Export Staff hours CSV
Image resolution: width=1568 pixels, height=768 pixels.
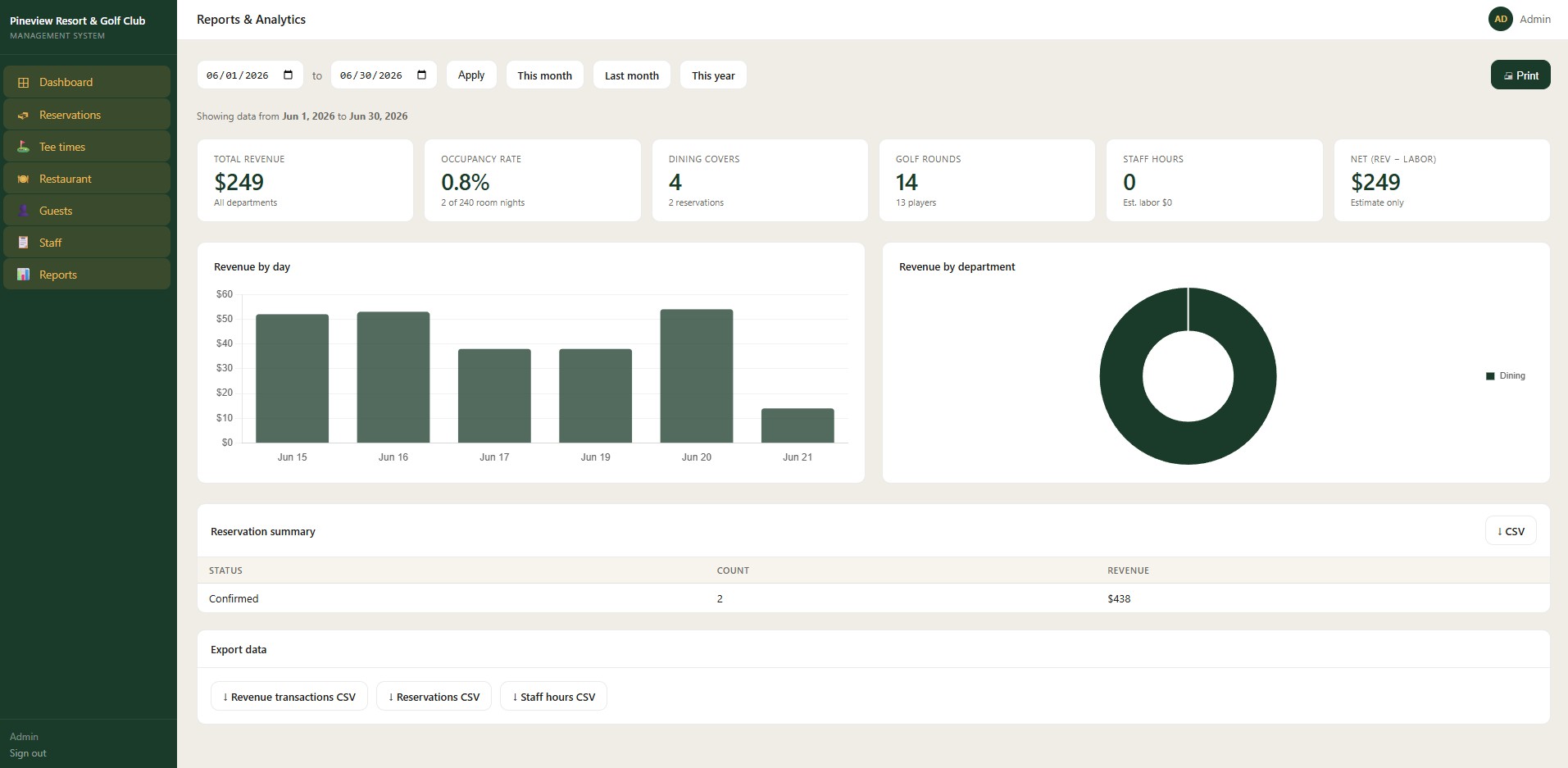click(x=553, y=697)
